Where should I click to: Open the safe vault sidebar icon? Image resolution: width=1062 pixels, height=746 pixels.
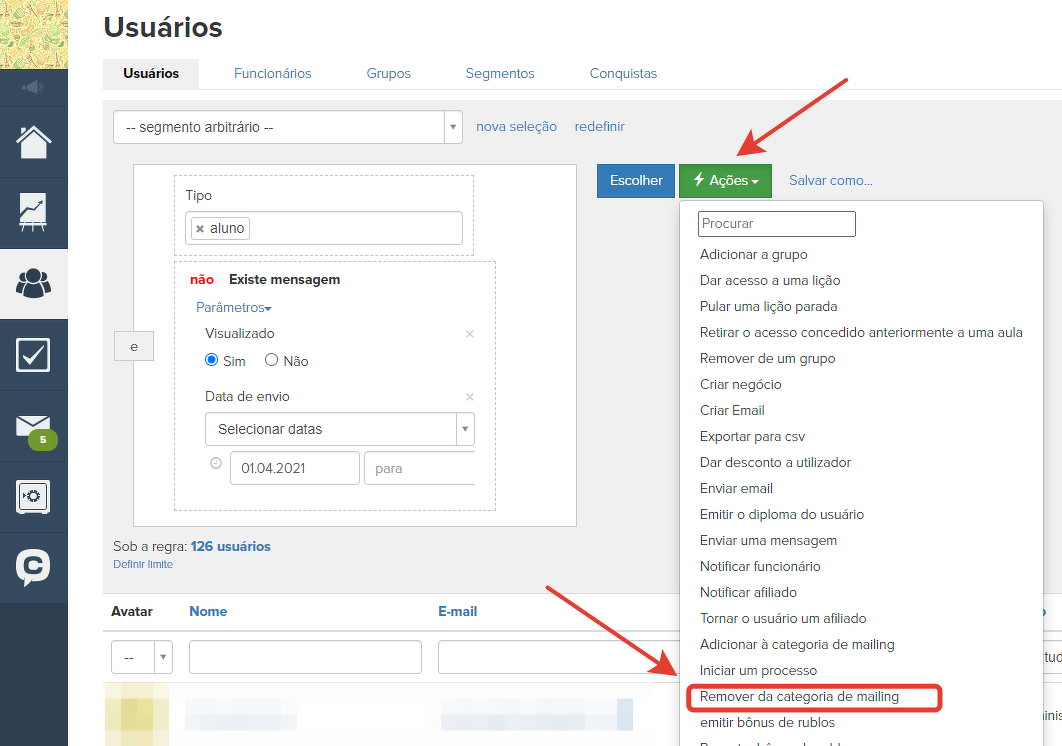(33, 497)
